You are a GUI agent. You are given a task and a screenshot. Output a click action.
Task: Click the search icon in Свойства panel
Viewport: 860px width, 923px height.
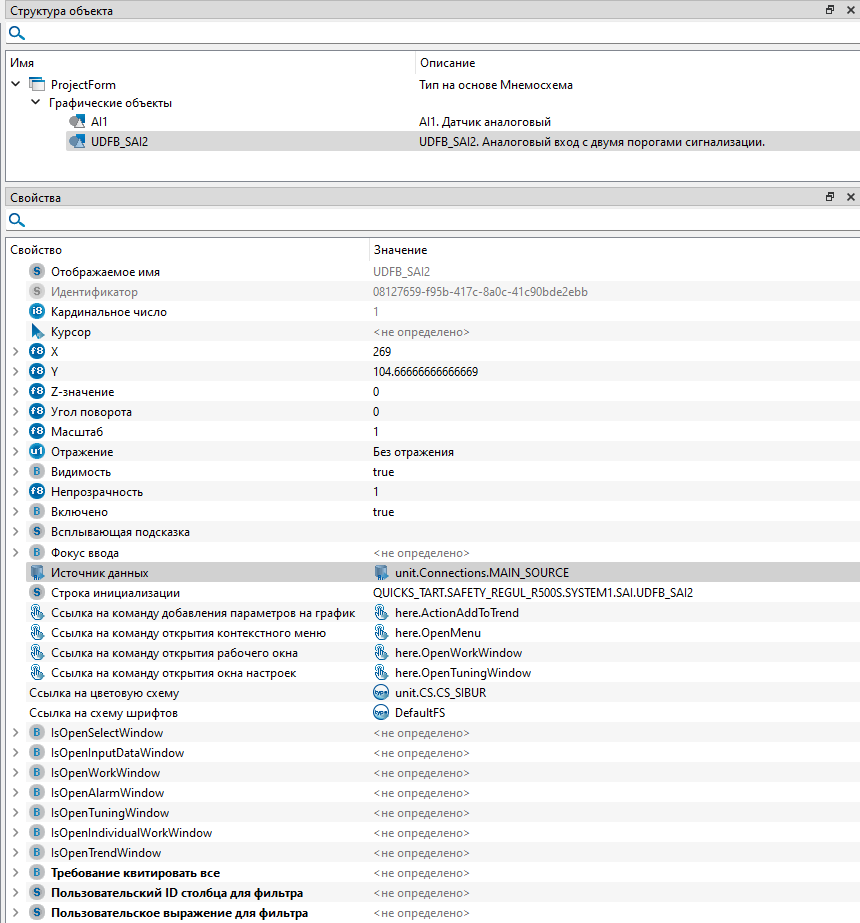(17, 220)
